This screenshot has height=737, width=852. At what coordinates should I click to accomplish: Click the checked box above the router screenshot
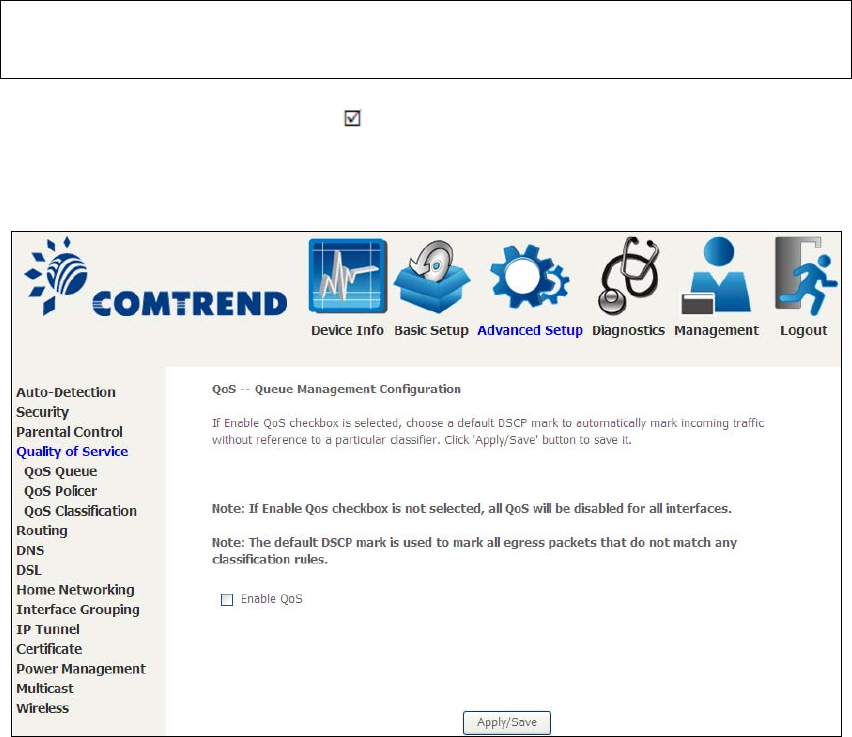352,118
